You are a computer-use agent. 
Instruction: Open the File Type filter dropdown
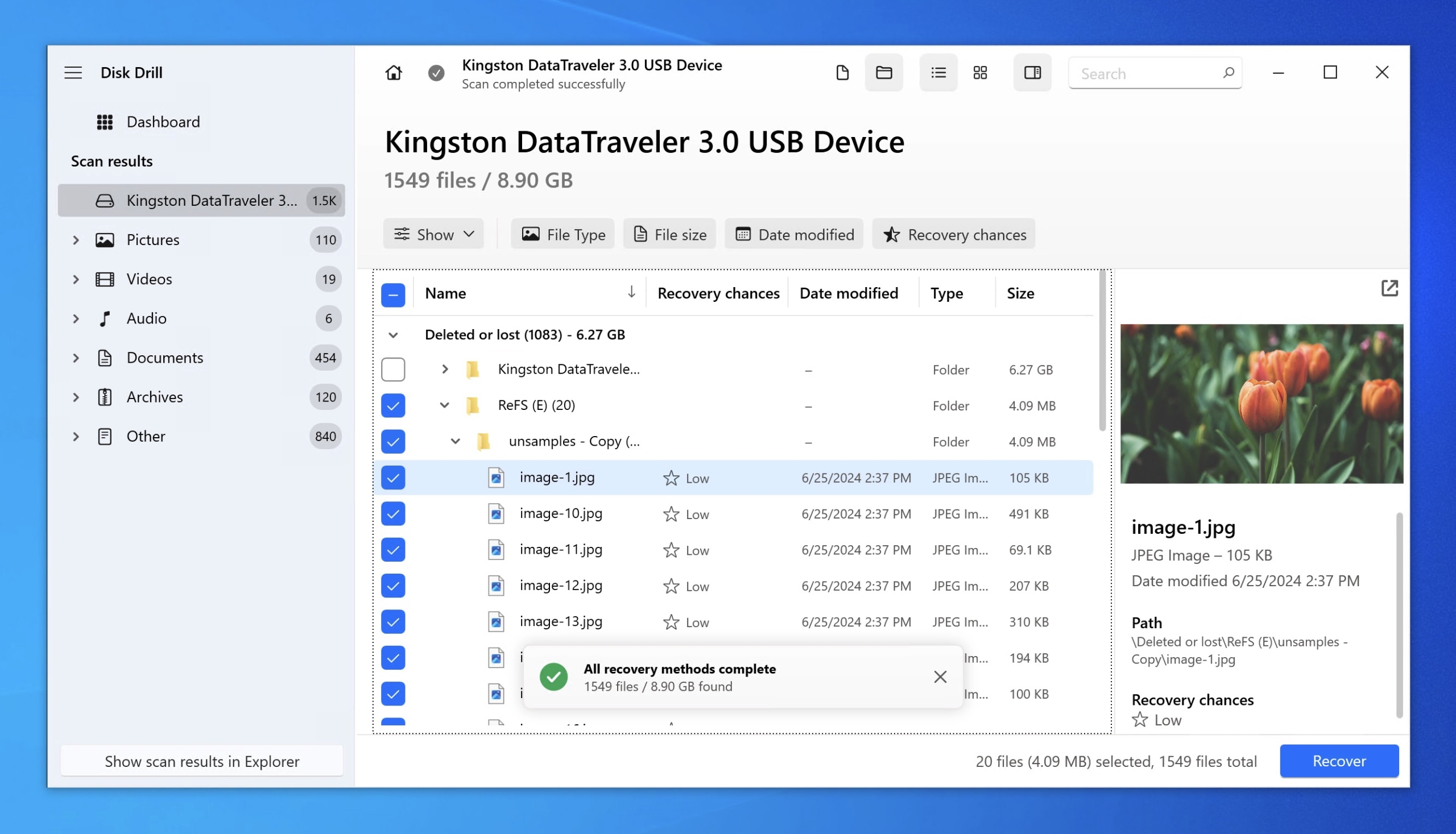(x=563, y=234)
